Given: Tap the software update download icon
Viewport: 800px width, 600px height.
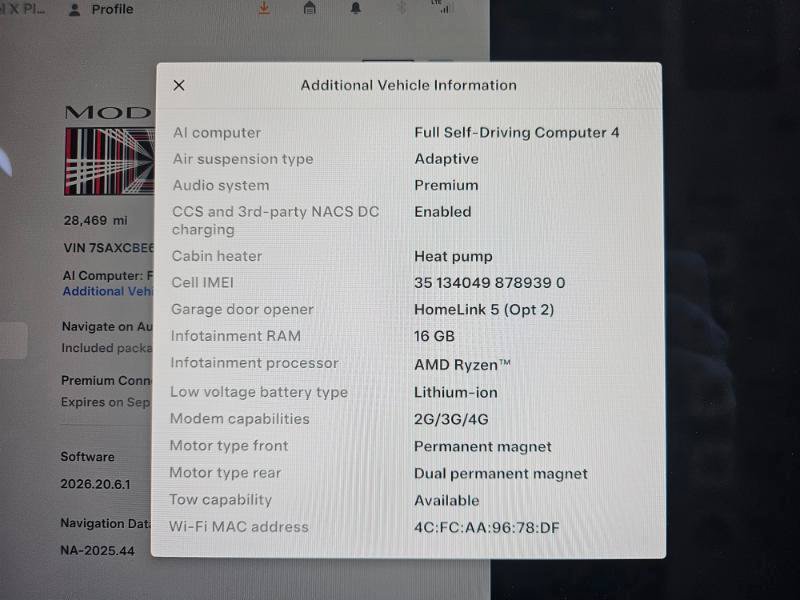Looking at the screenshot, I should 264,8.
